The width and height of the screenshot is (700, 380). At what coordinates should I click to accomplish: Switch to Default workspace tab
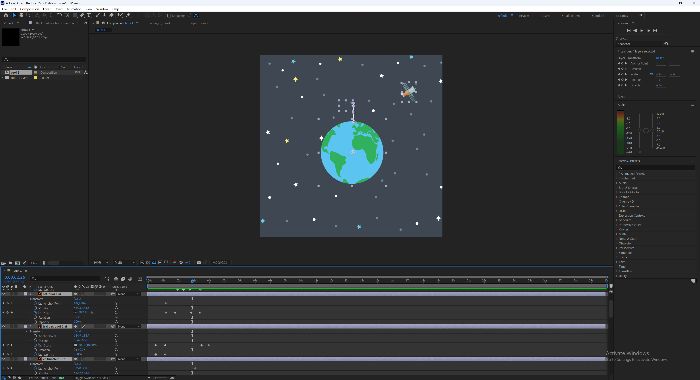(x=503, y=16)
